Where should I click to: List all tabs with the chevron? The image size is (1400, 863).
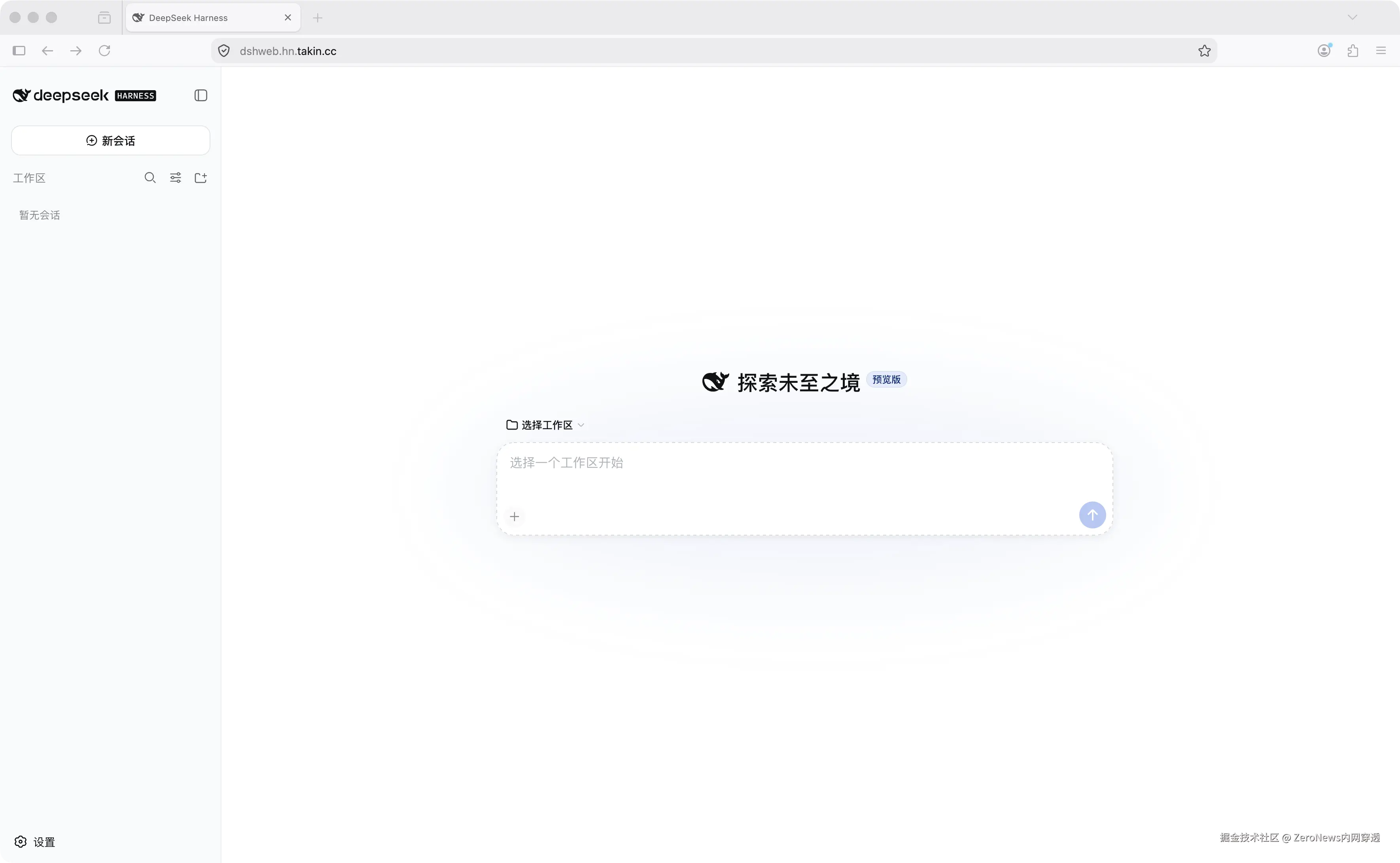pos(1352,18)
